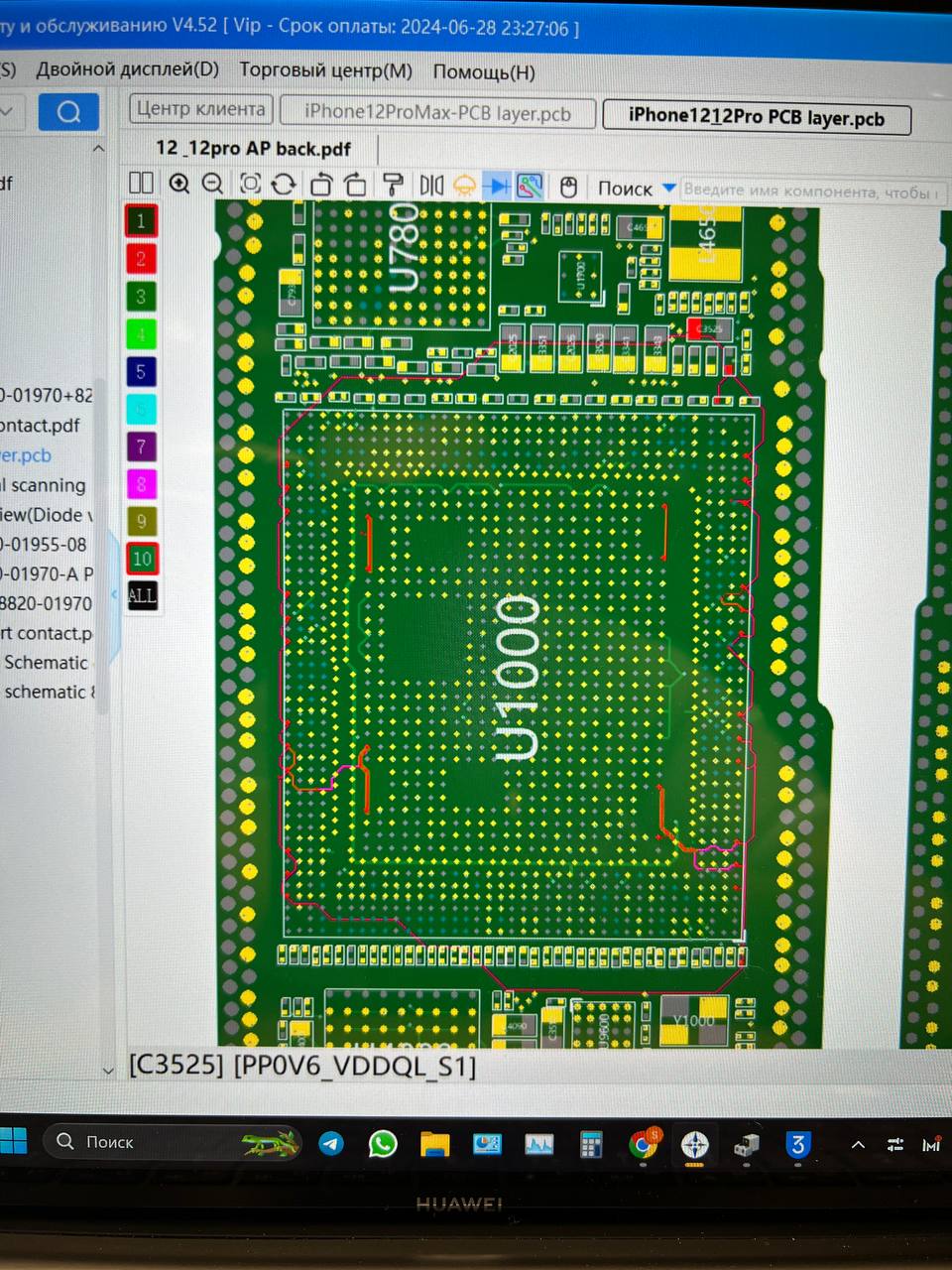The width and height of the screenshot is (952, 1270).
Task: Switch to the iPhone12ProMax-PCB layer.pcb tab
Action: click(437, 113)
